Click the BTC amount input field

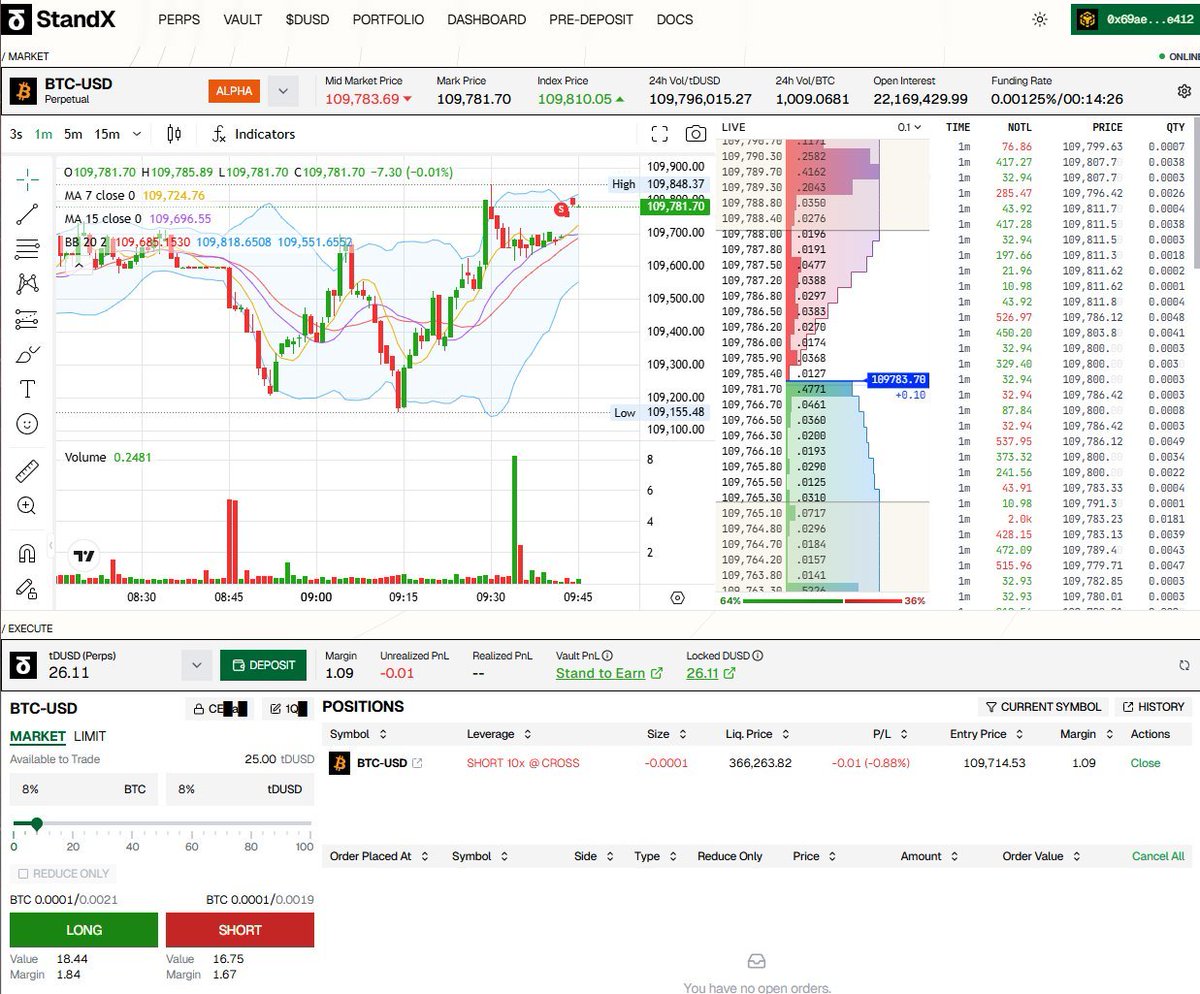click(x=84, y=789)
